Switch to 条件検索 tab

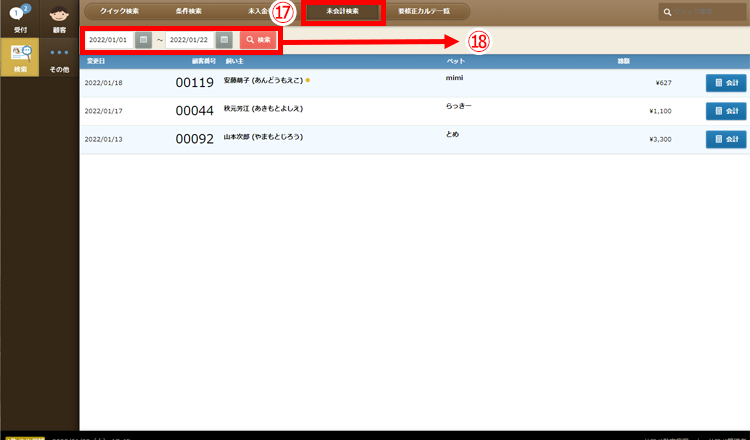coord(188,11)
